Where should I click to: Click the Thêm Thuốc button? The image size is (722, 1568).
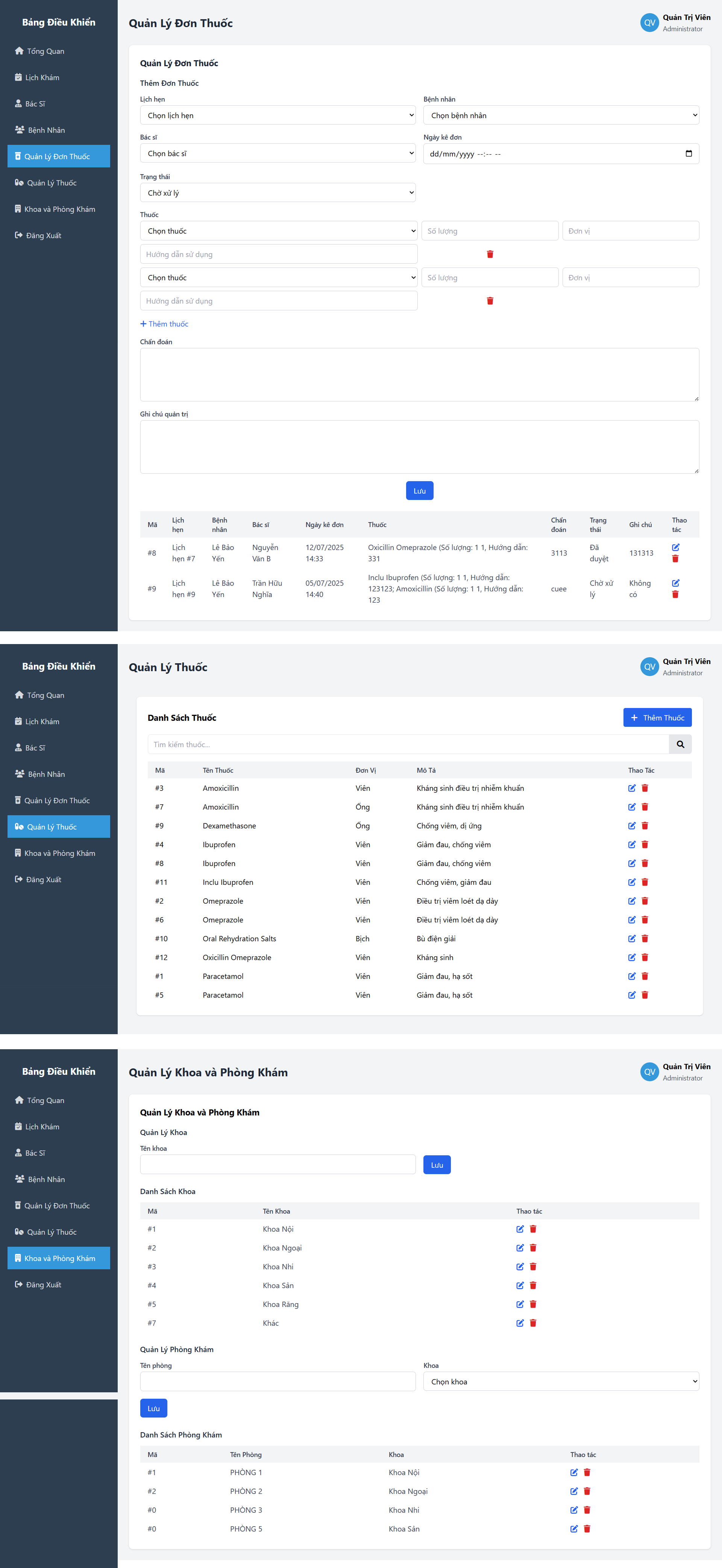pos(657,717)
